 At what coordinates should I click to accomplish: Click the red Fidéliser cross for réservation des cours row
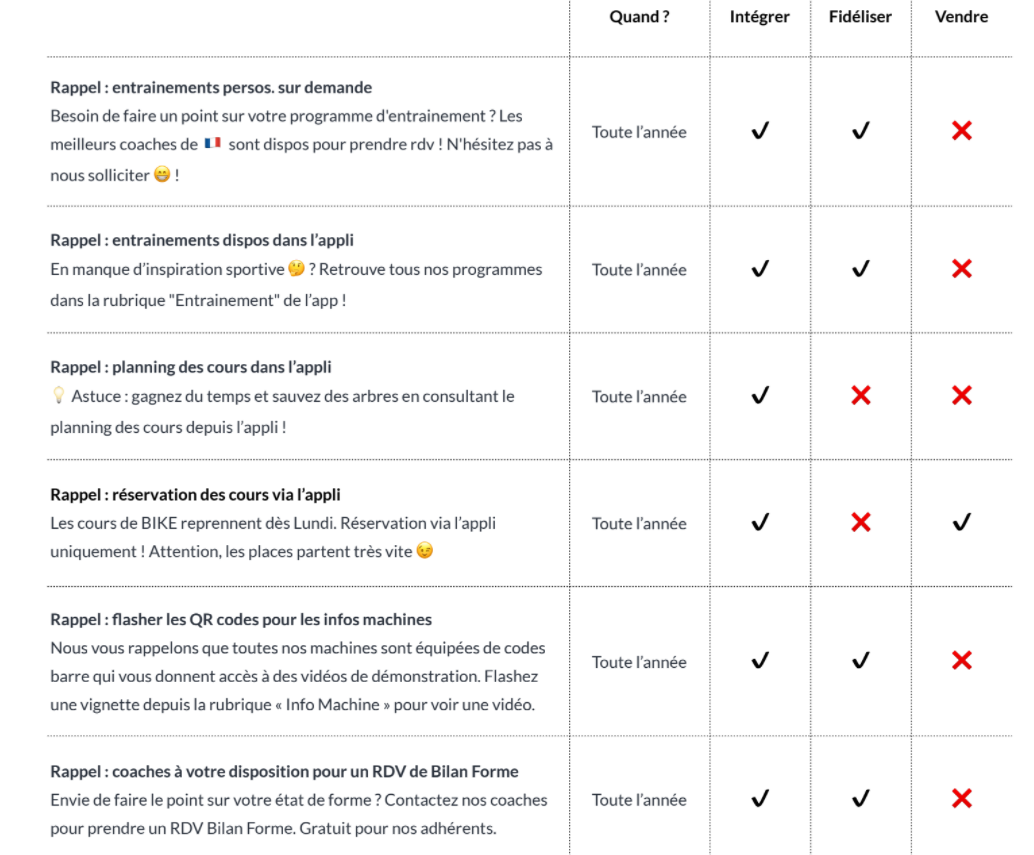click(860, 522)
